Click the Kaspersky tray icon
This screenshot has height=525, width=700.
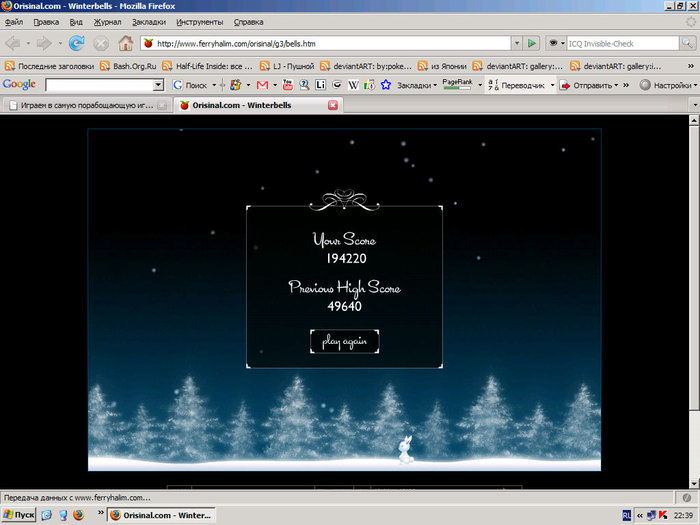(663, 516)
